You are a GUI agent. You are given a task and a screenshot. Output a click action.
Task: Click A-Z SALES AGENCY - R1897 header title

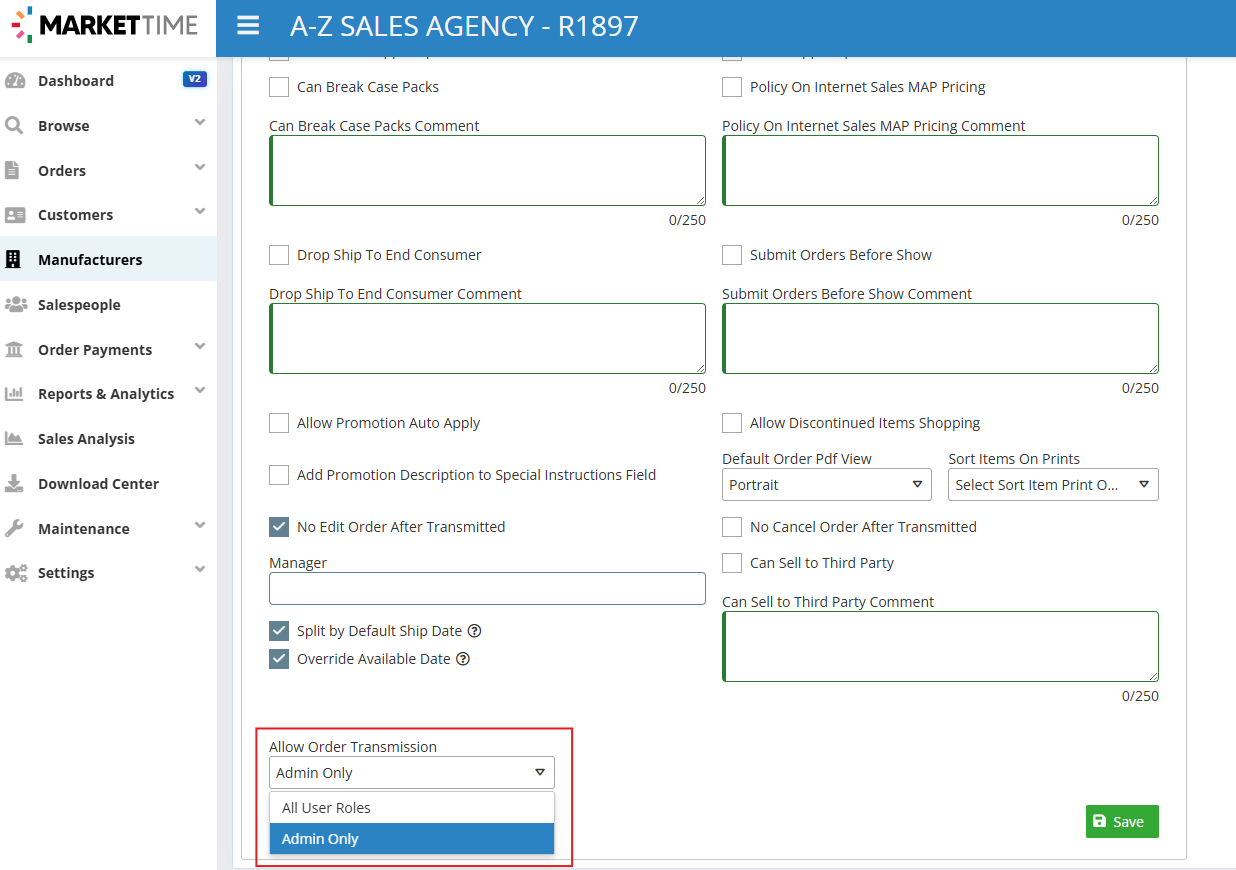pyautogui.click(x=464, y=26)
